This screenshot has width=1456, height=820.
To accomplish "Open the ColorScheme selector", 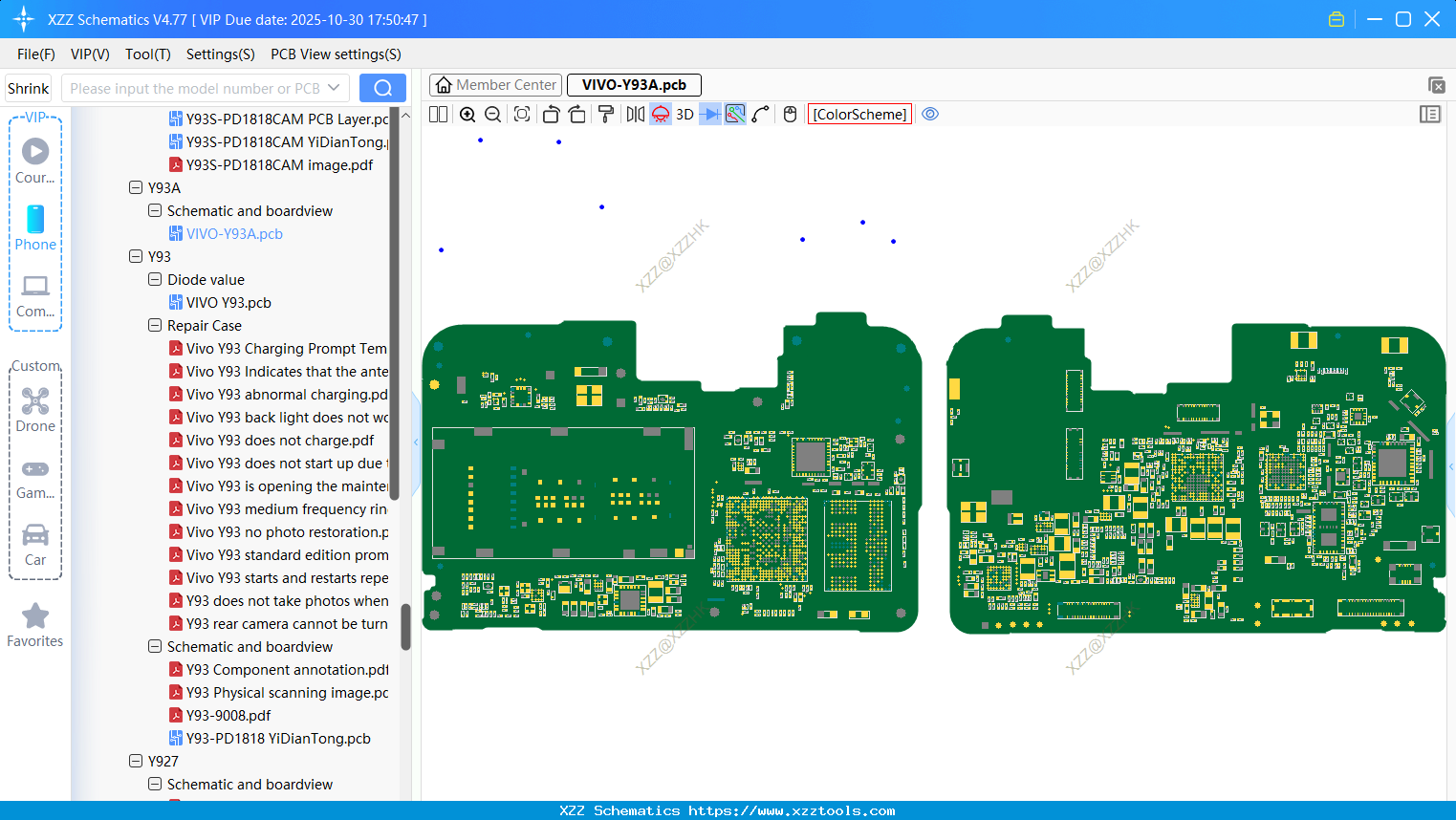I will pos(859,115).
